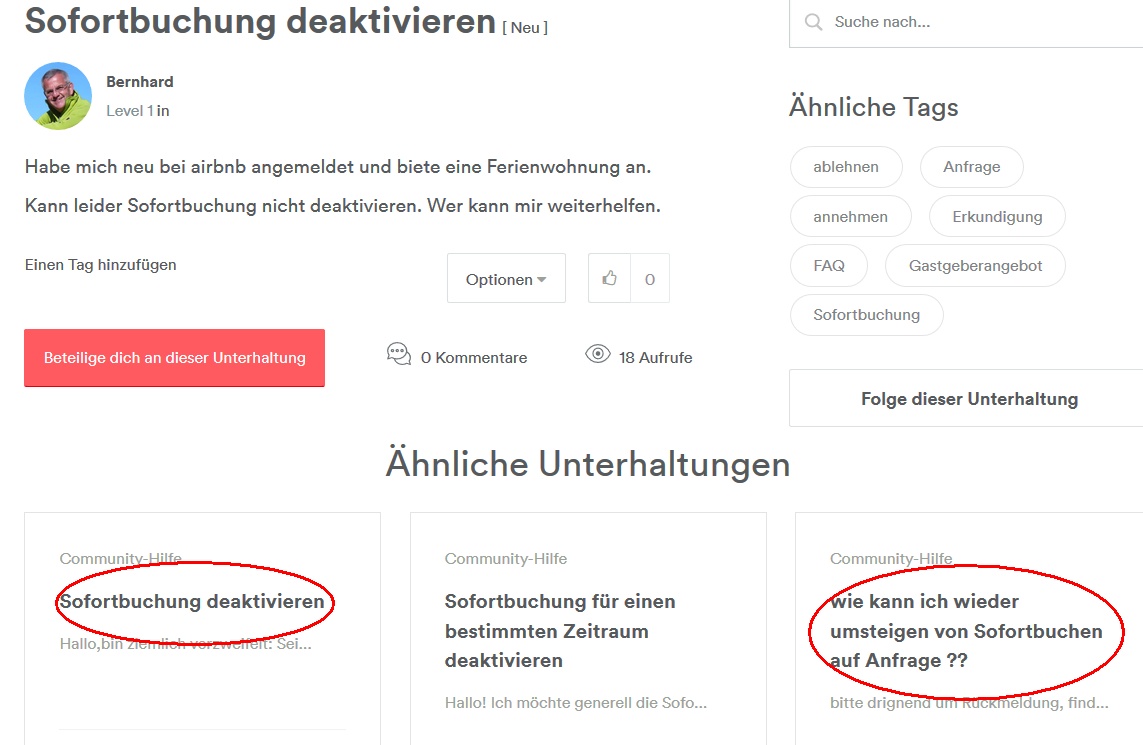The height and width of the screenshot is (745, 1143).
Task: Open the Optionen dropdown menu
Action: point(506,279)
